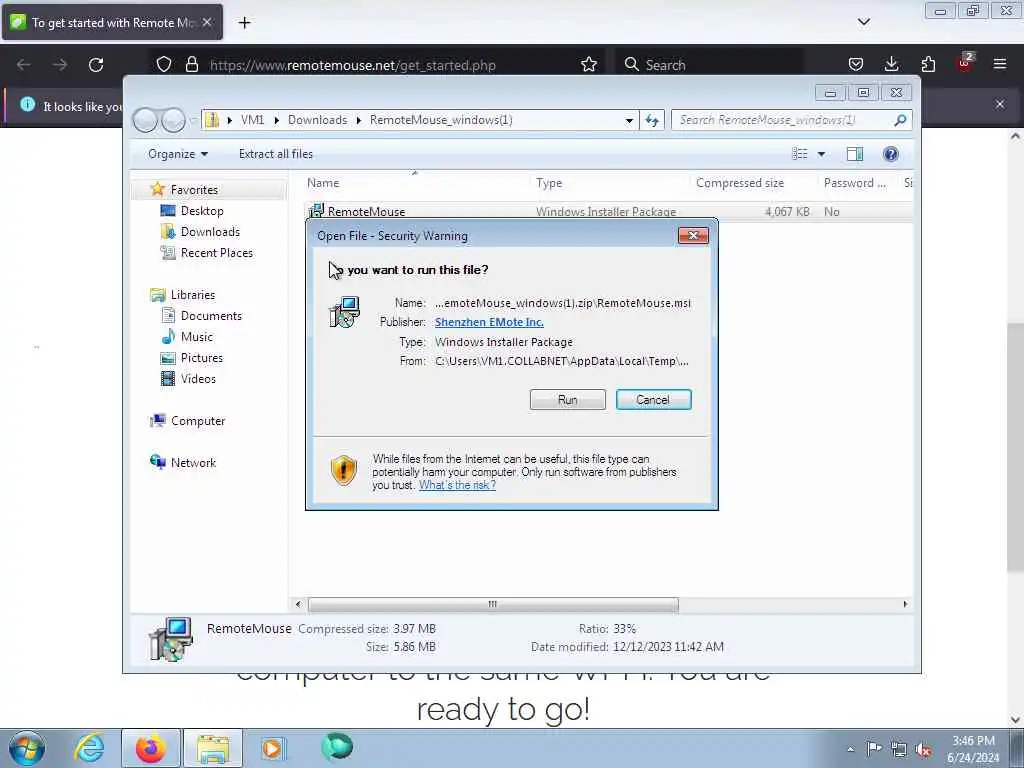Click the RemoteMouse icon in details pane
This screenshot has height=768, width=1024.
pos(171,639)
